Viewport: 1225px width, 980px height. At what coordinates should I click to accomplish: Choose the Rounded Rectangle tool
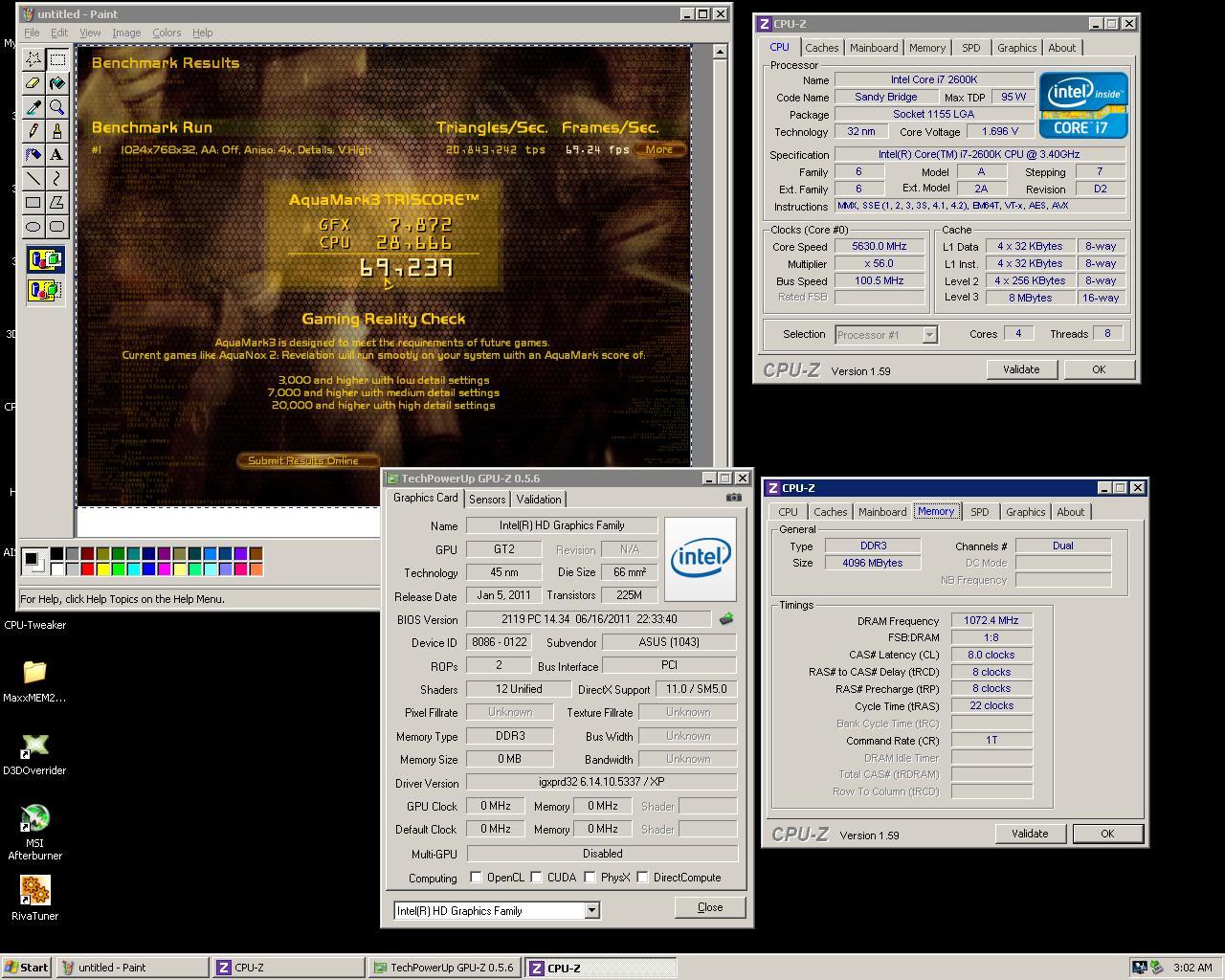point(57,226)
